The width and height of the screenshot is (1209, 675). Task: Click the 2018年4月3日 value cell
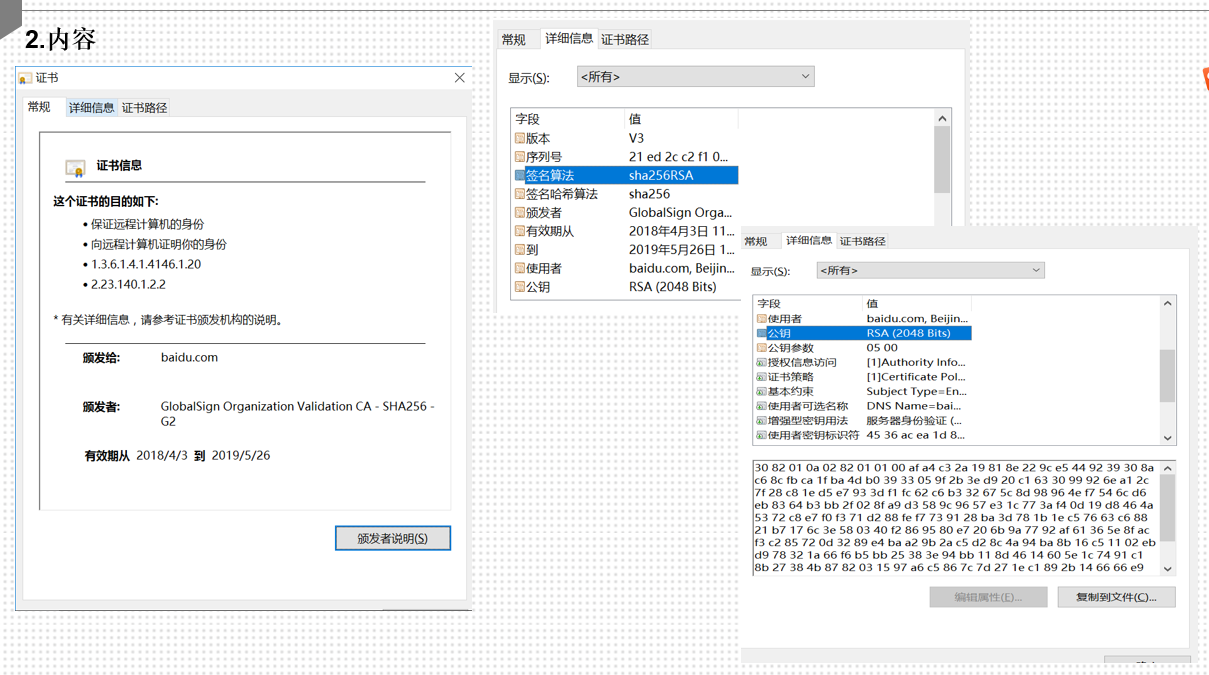pyautogui.click(x=682, y=231)
